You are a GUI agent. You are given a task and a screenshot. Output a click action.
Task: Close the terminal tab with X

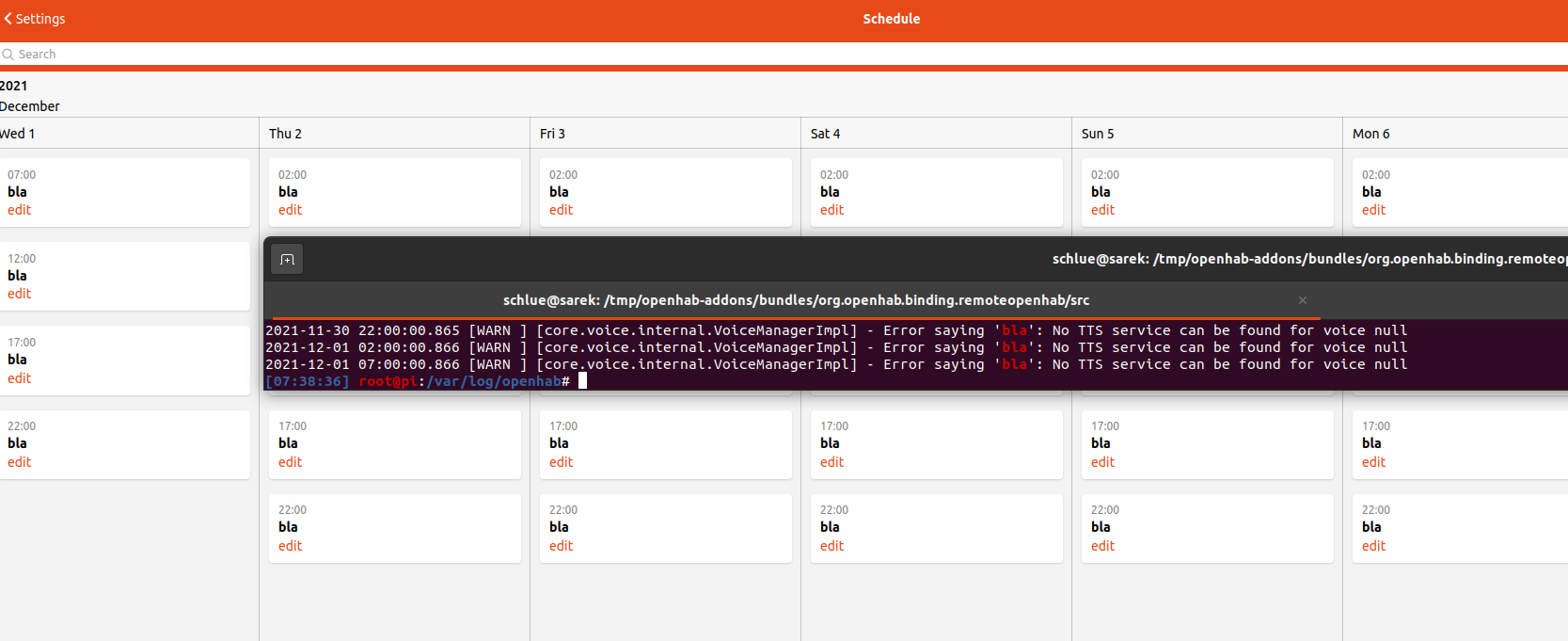coord(1302,300)
